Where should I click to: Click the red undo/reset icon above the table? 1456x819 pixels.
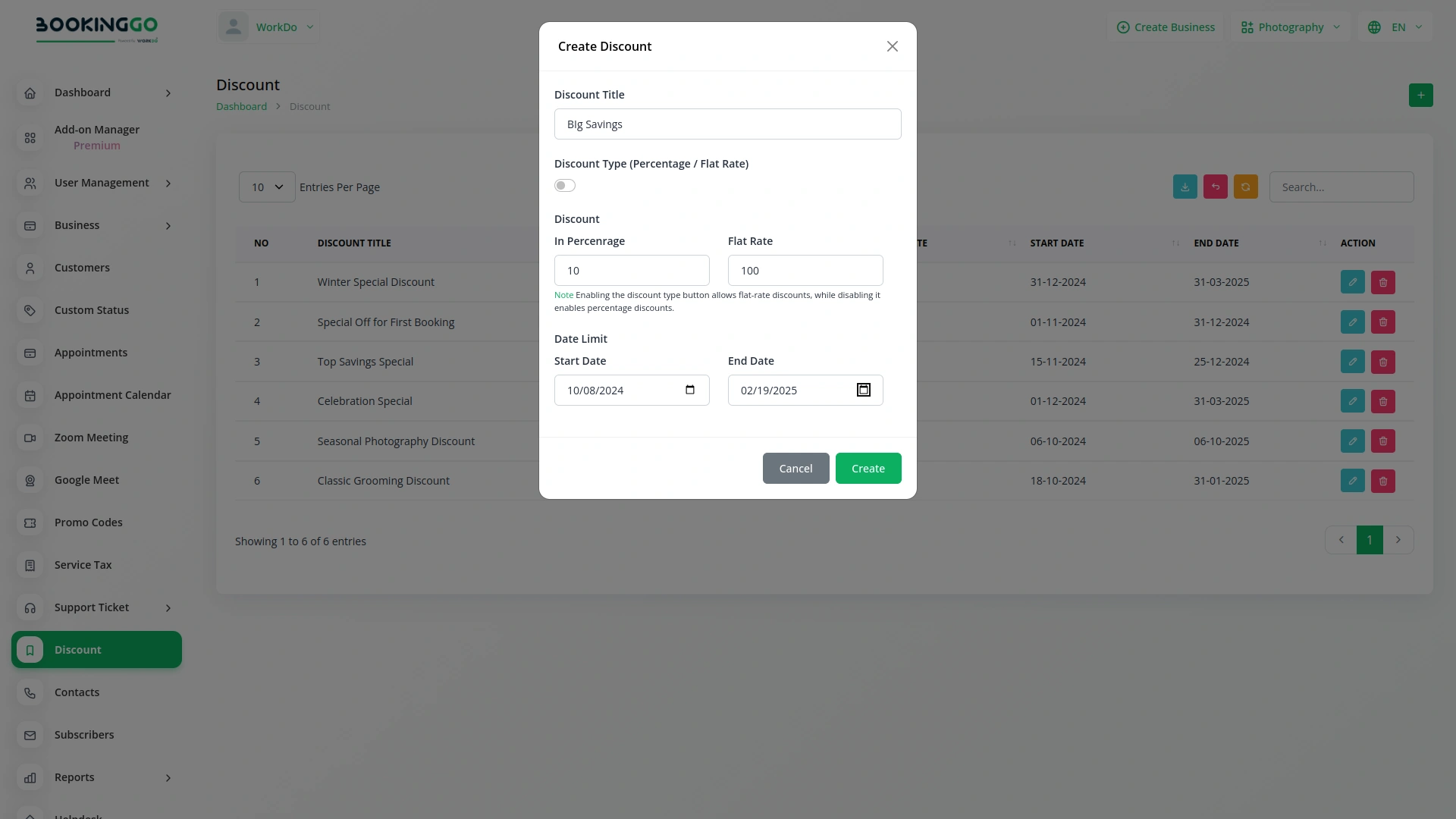click(1215, 187)
